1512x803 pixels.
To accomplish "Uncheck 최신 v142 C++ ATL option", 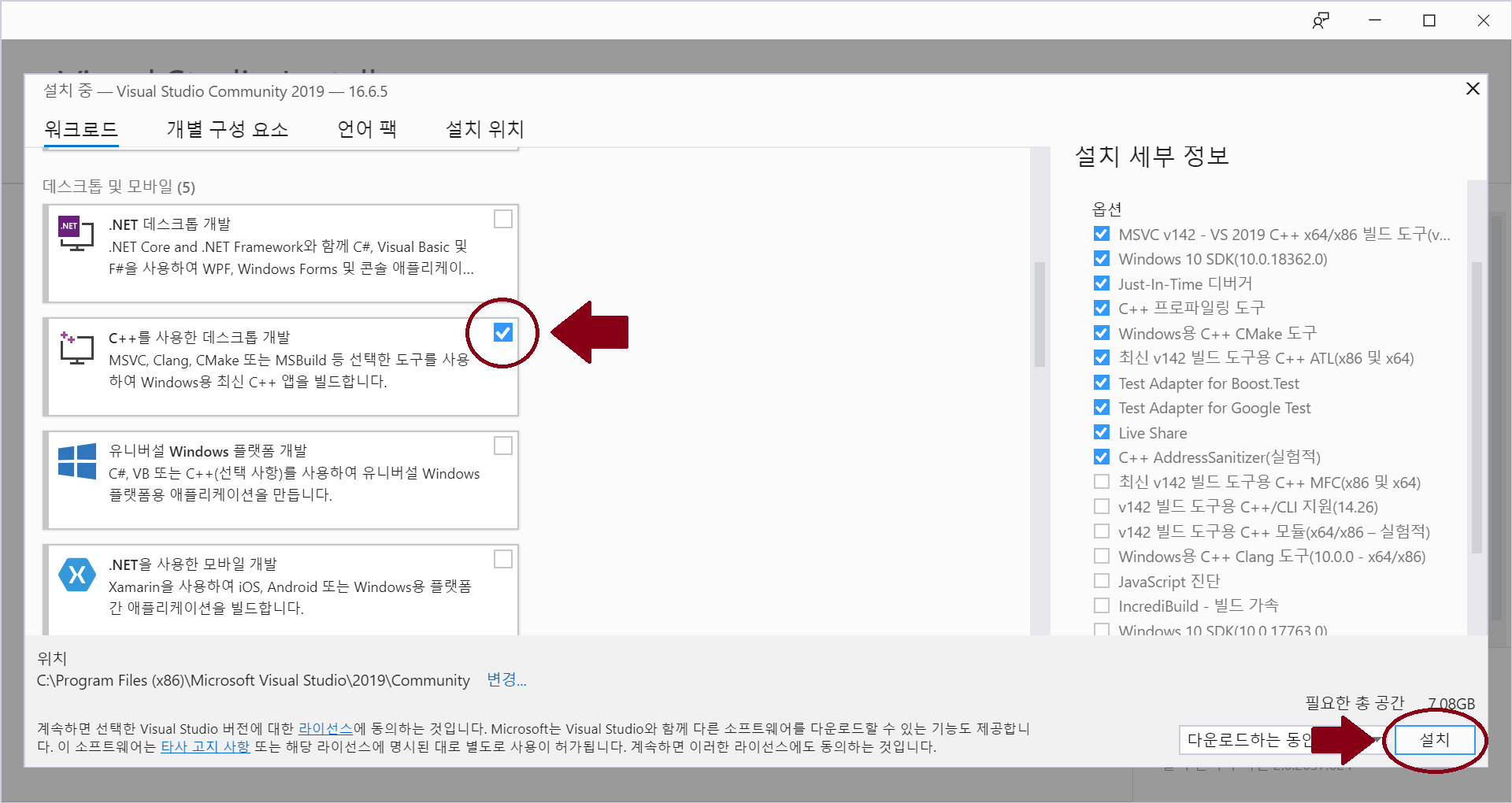I will coord(1102,358).
